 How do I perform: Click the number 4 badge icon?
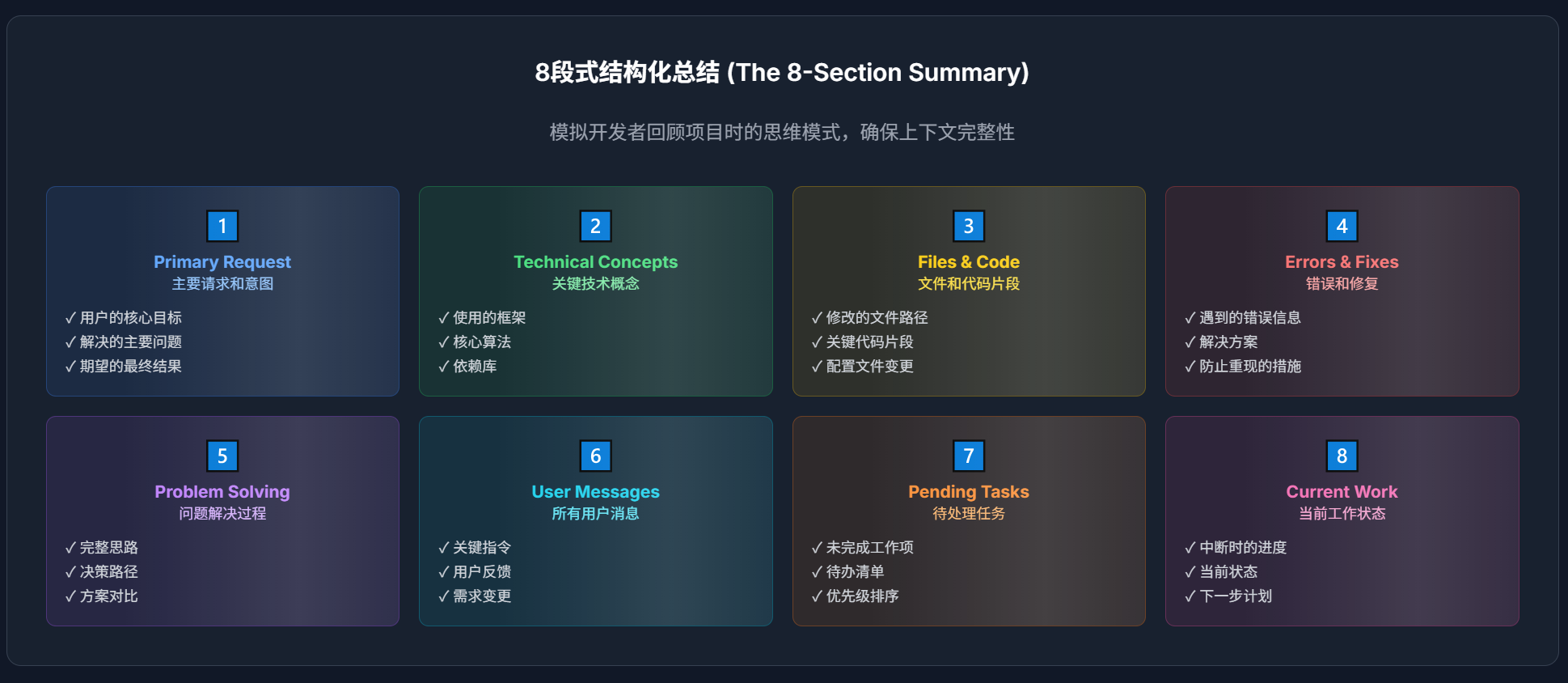(x=1342, y=226)
